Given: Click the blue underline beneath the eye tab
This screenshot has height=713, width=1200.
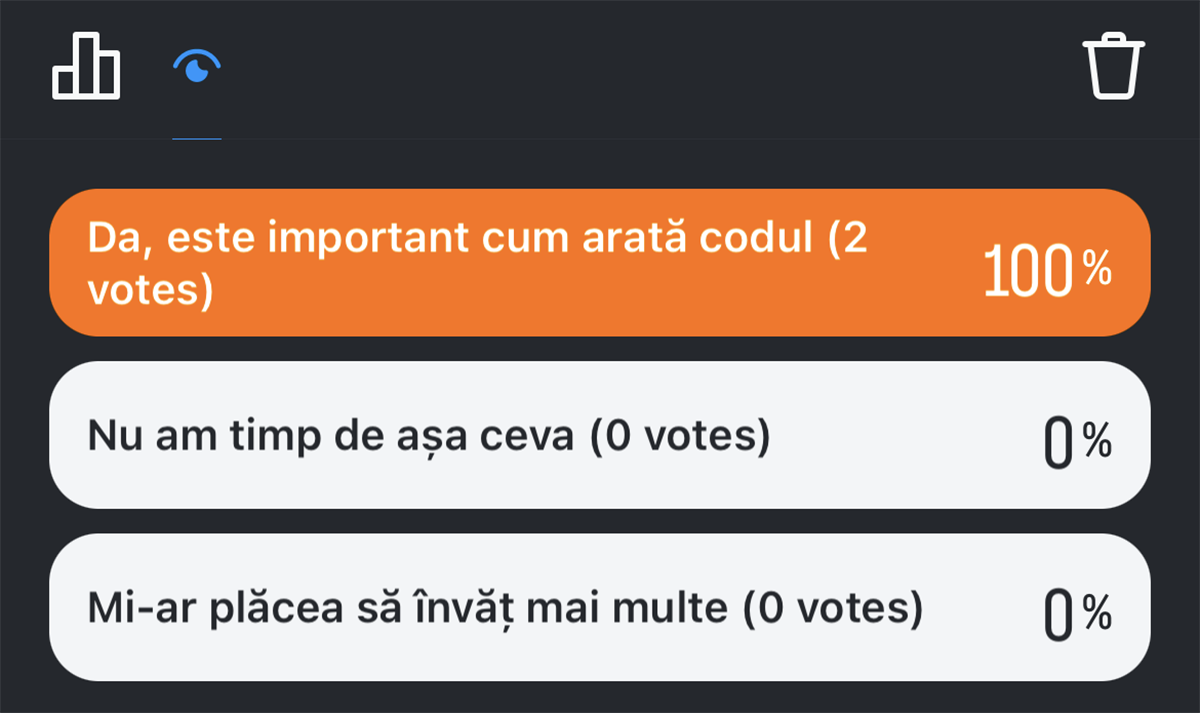Looking at the screenshot, I should click(x=197, y=138).
